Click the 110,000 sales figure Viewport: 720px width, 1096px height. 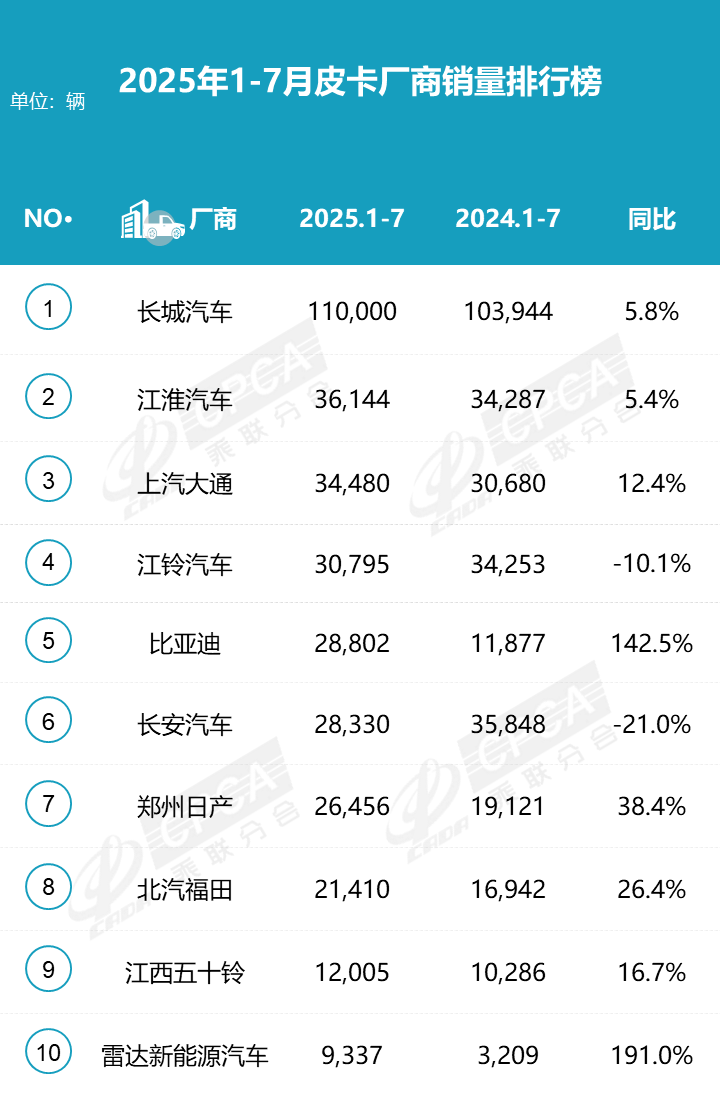tap(350, 312)
